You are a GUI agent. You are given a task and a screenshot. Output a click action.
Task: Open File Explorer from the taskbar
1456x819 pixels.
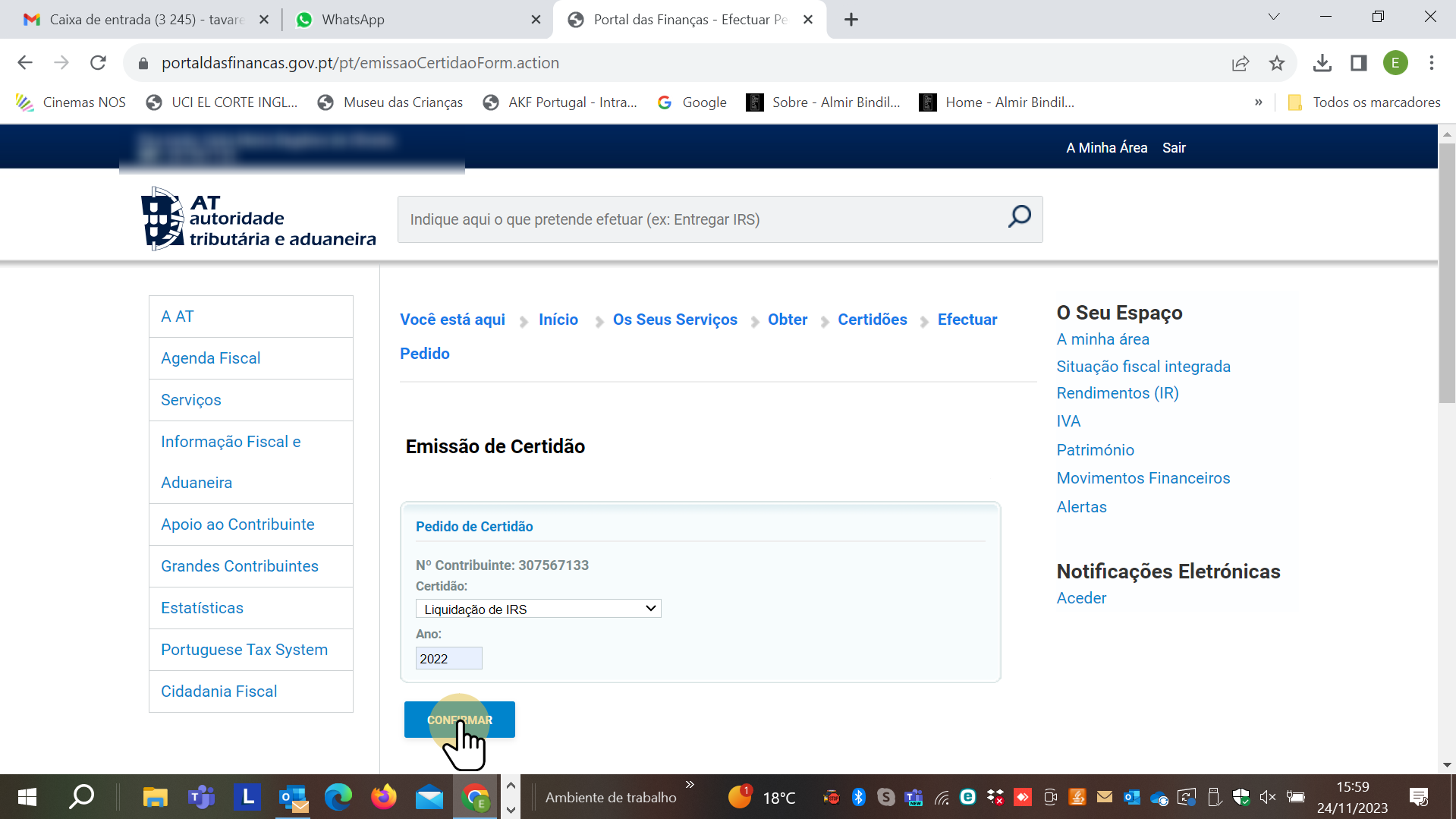pyautogui.click(x=155, y=797)
